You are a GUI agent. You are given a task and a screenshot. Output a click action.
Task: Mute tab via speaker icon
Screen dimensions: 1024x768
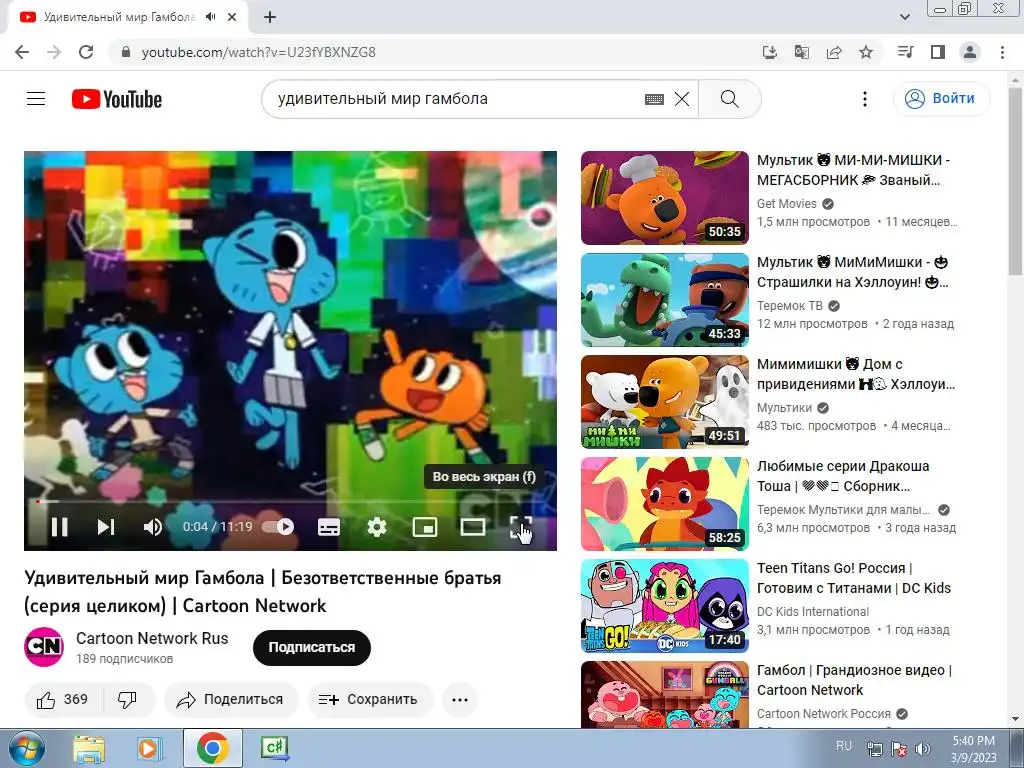210,17
